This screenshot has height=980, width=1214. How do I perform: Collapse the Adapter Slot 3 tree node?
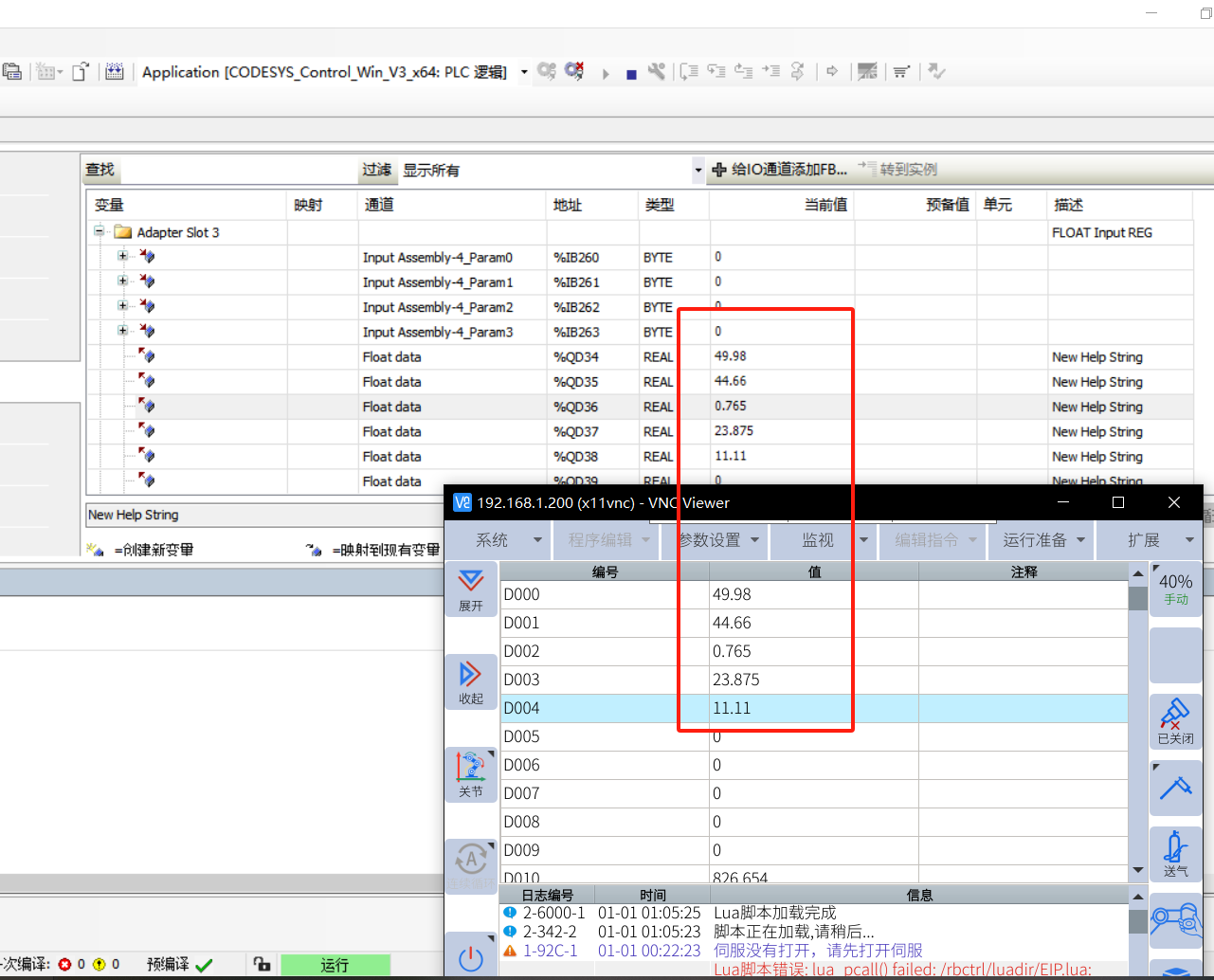(x=99, y=231)
